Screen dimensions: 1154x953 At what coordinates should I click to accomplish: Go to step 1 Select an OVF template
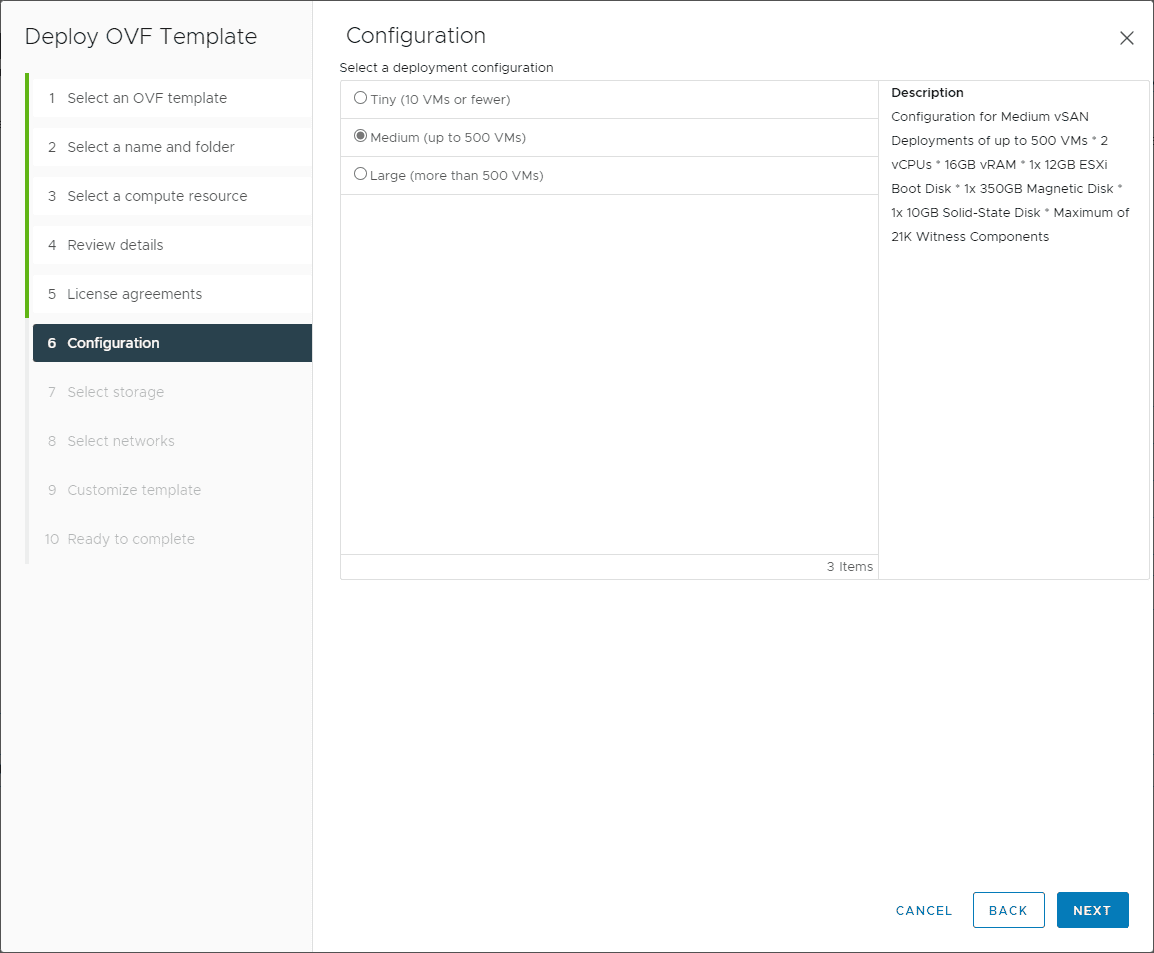[x=147, y=98]
